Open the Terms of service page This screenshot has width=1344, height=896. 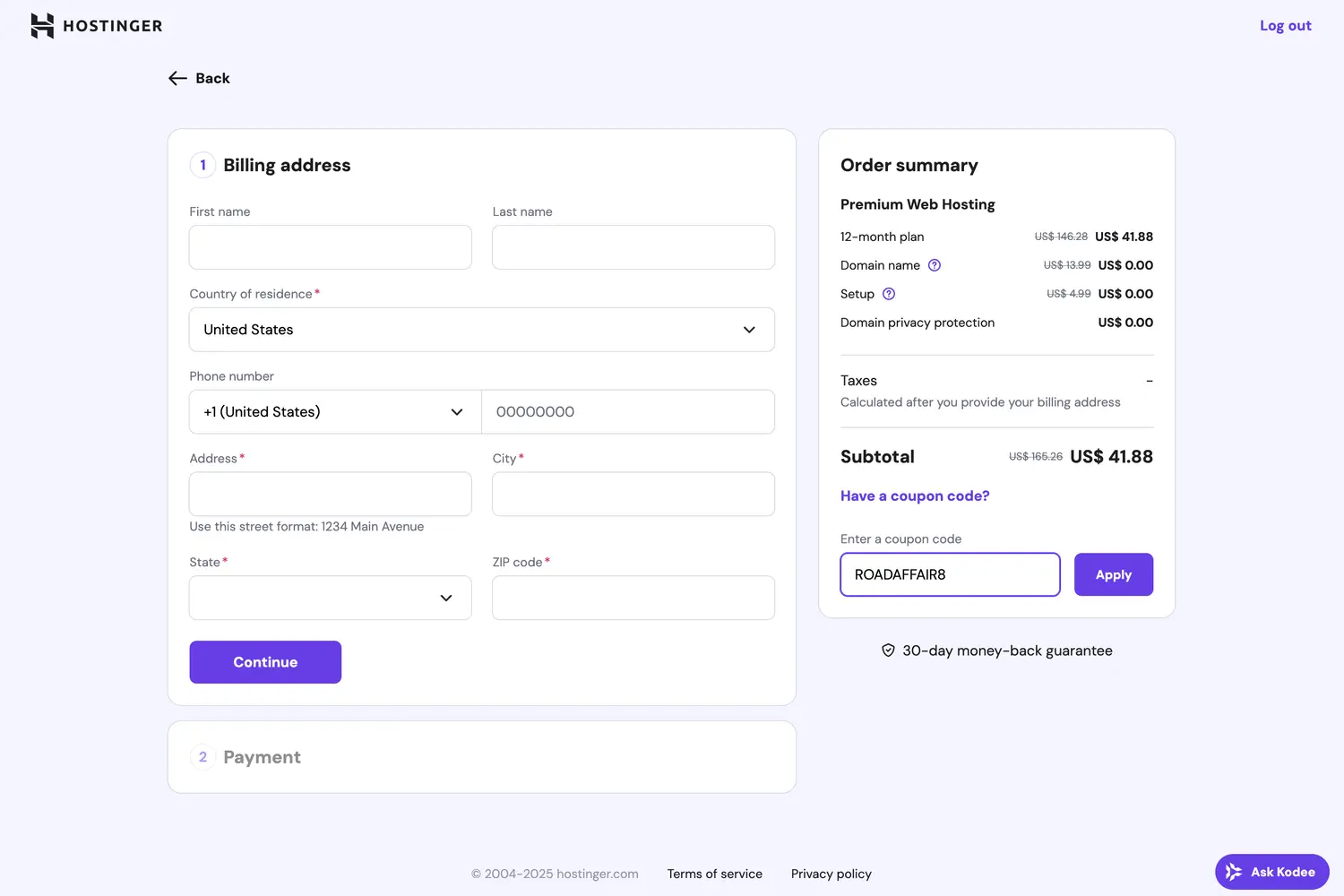[714, 874]
